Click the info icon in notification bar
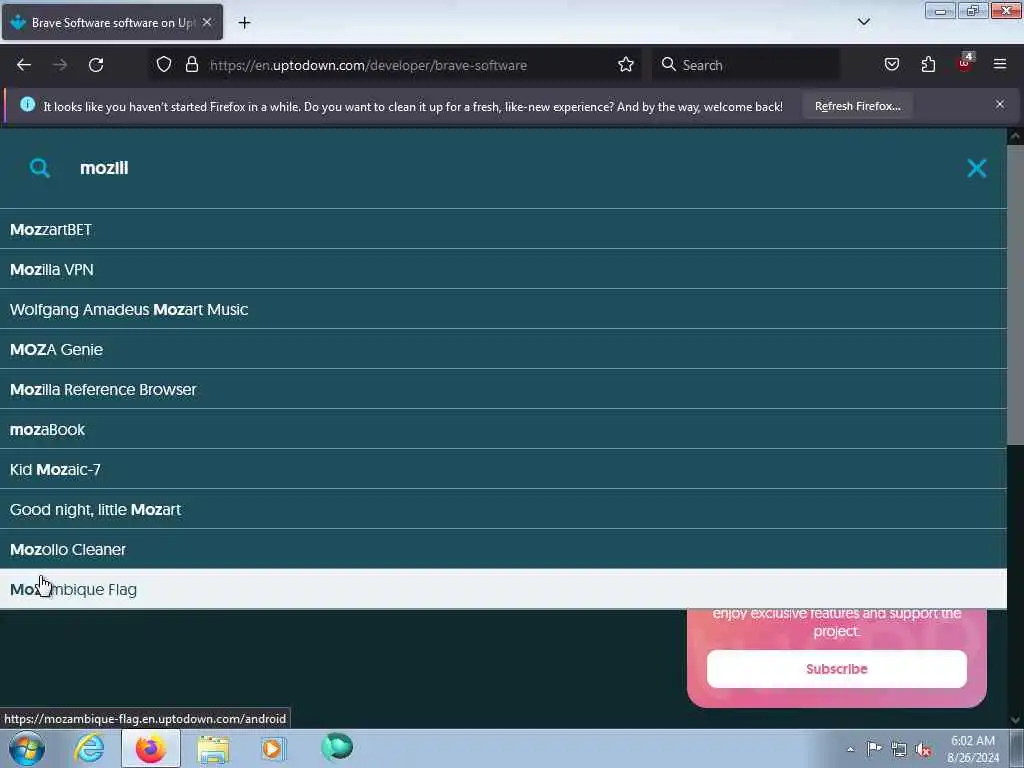This screenshot has width=1024, height=768. (27, 104)
